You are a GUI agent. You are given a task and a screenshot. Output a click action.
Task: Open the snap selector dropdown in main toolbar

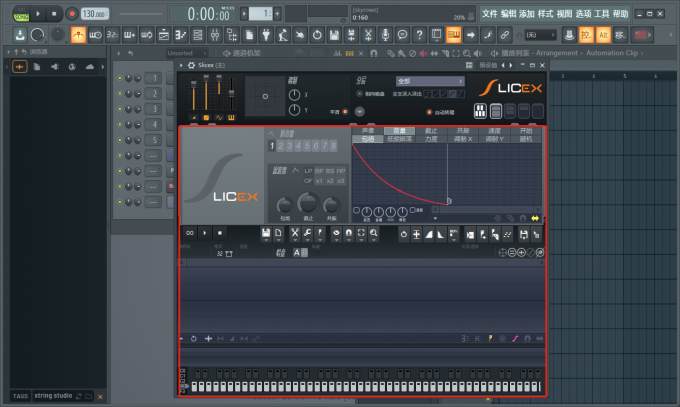click(x=540, y=35)
